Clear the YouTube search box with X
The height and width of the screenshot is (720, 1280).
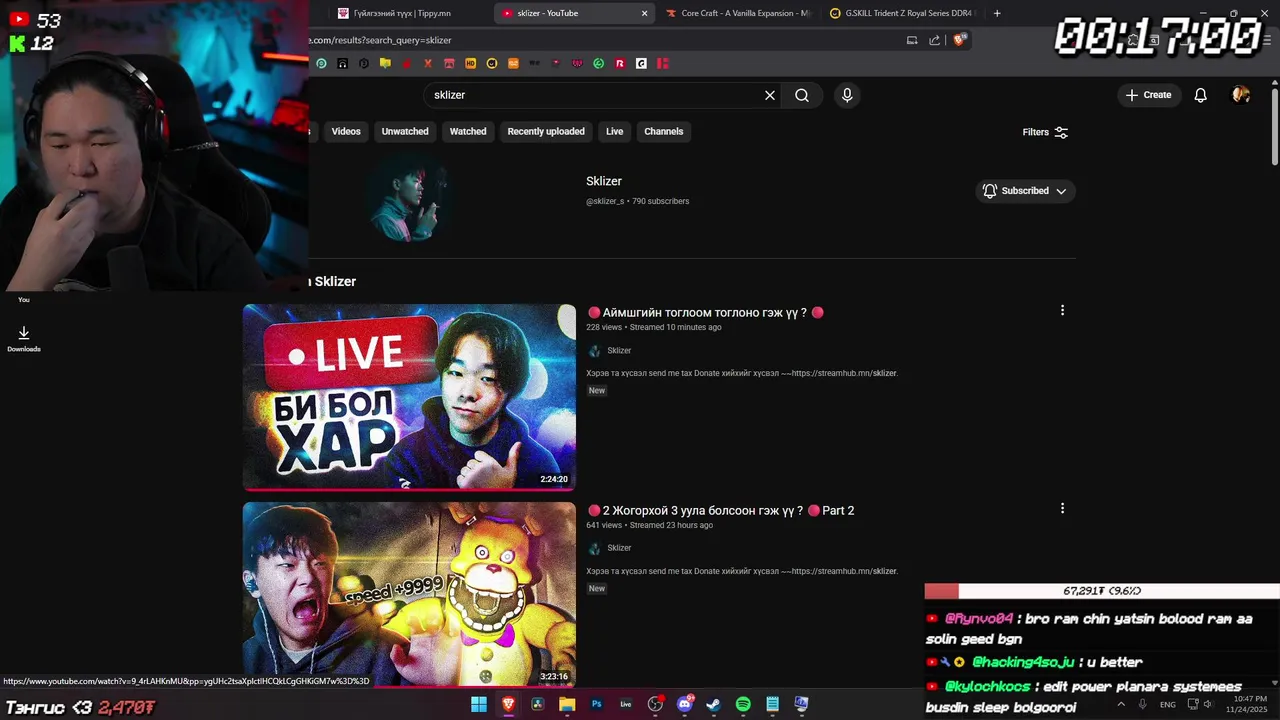click(x=770, y=95)
